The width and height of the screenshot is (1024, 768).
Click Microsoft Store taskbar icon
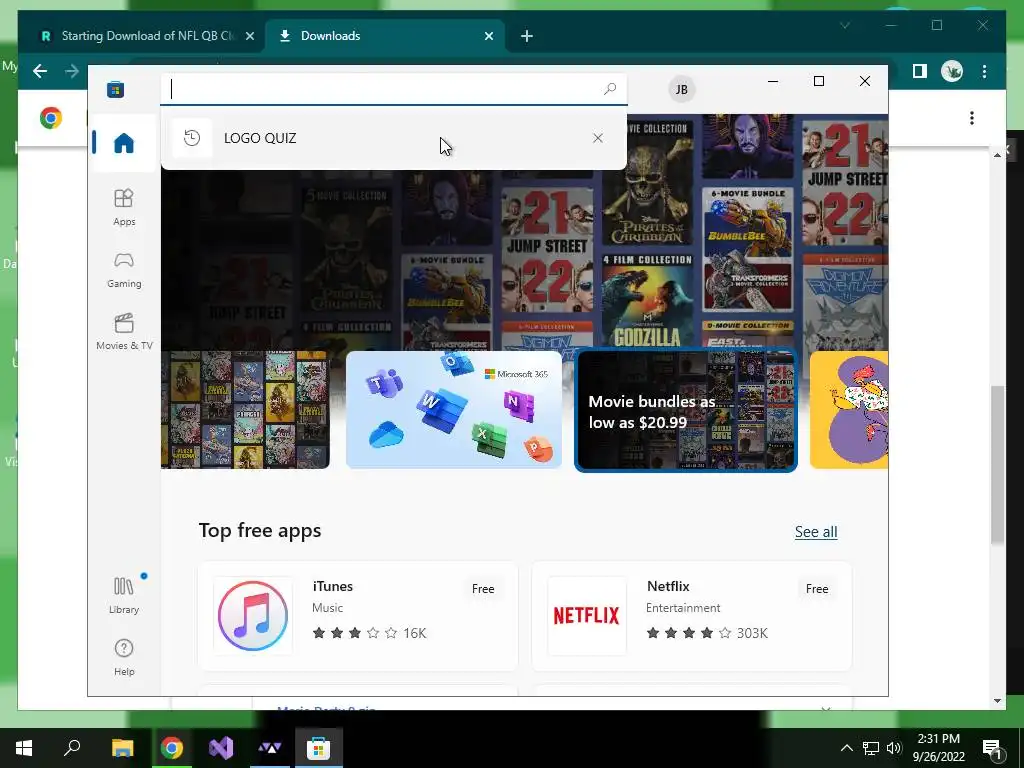[319, 748]
